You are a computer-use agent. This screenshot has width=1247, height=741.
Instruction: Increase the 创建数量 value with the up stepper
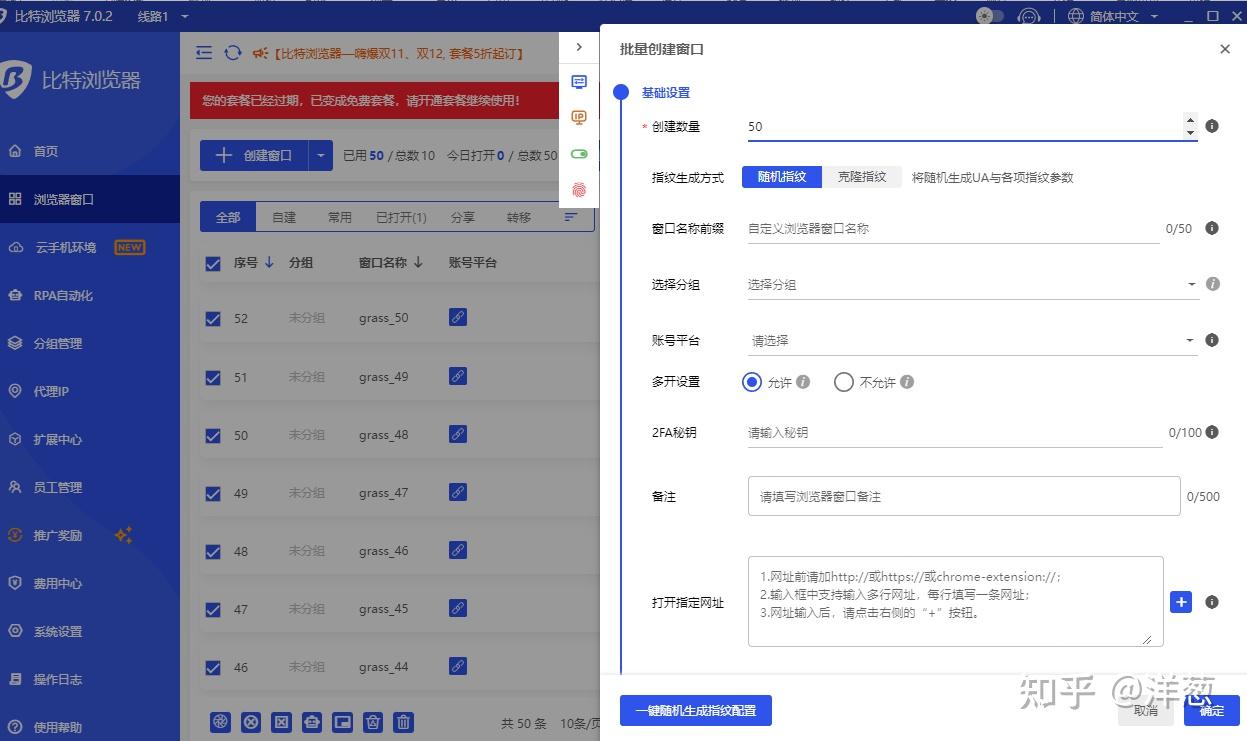click(1190, 120)
